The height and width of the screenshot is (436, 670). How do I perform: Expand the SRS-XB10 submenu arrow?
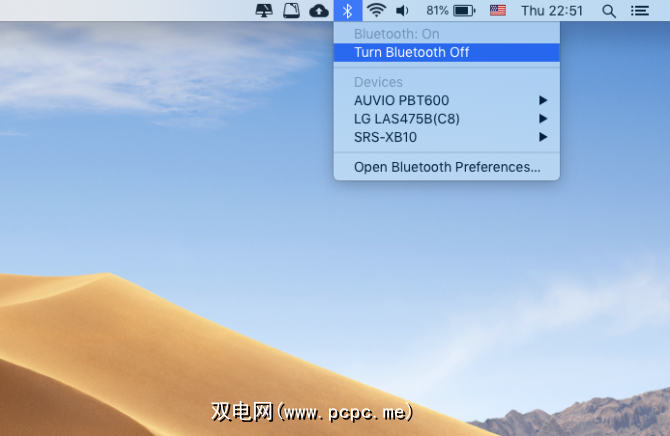click(x=543, y=137)
